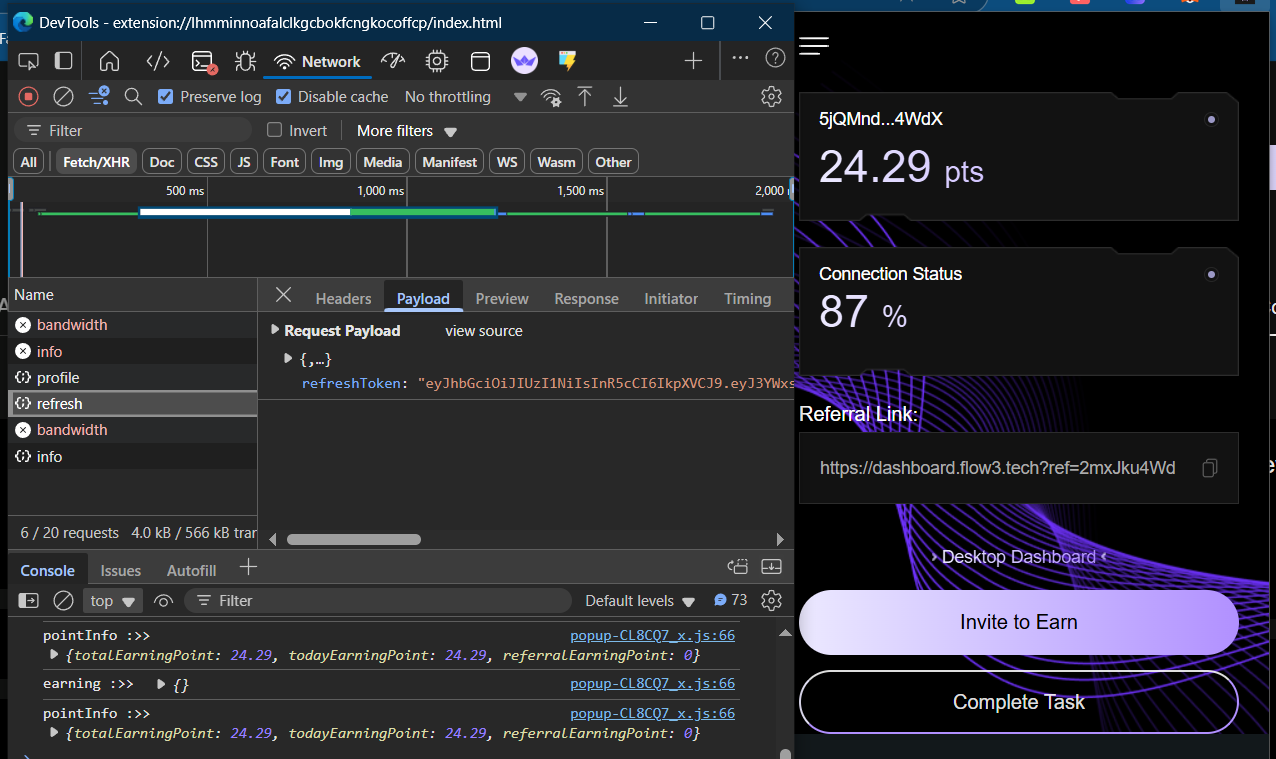The image size is (1276, 759).
Task: Click the Invite to Earn button
Action: [x=1018, y=622]
